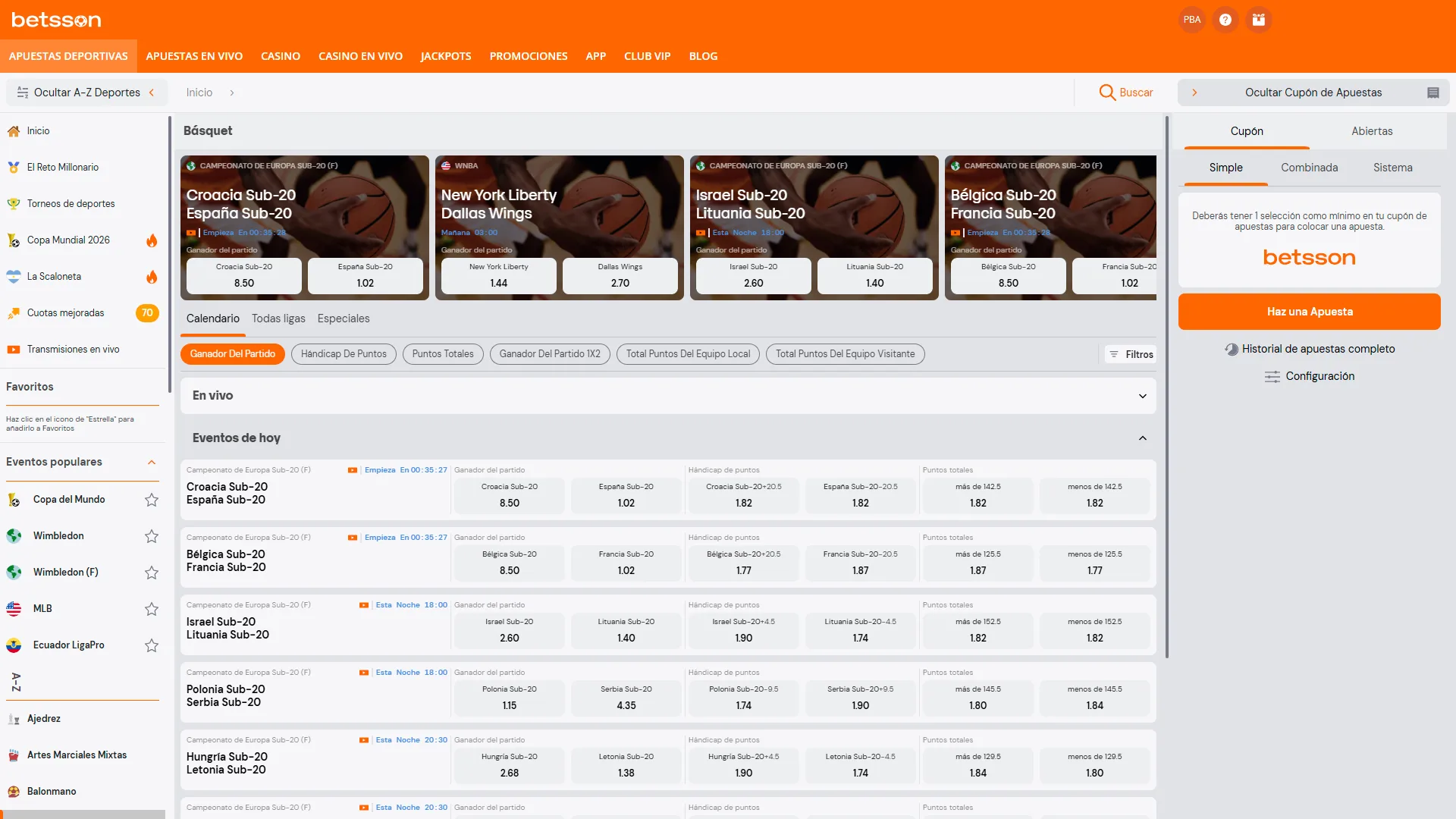1456x819 pixels.
Task: Select Total Puntos Del Equipo Local chip
Action: [688, 354]
